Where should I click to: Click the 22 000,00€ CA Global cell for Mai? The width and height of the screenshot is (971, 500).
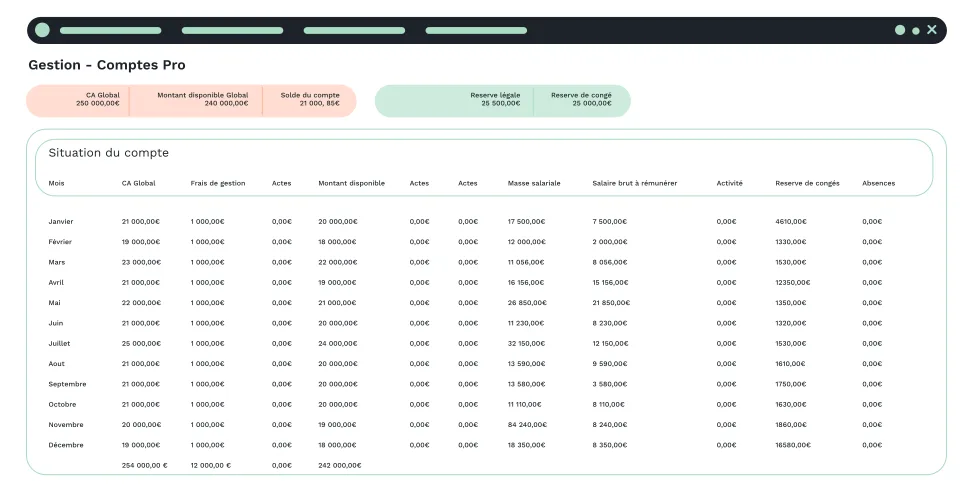point(141,303)
